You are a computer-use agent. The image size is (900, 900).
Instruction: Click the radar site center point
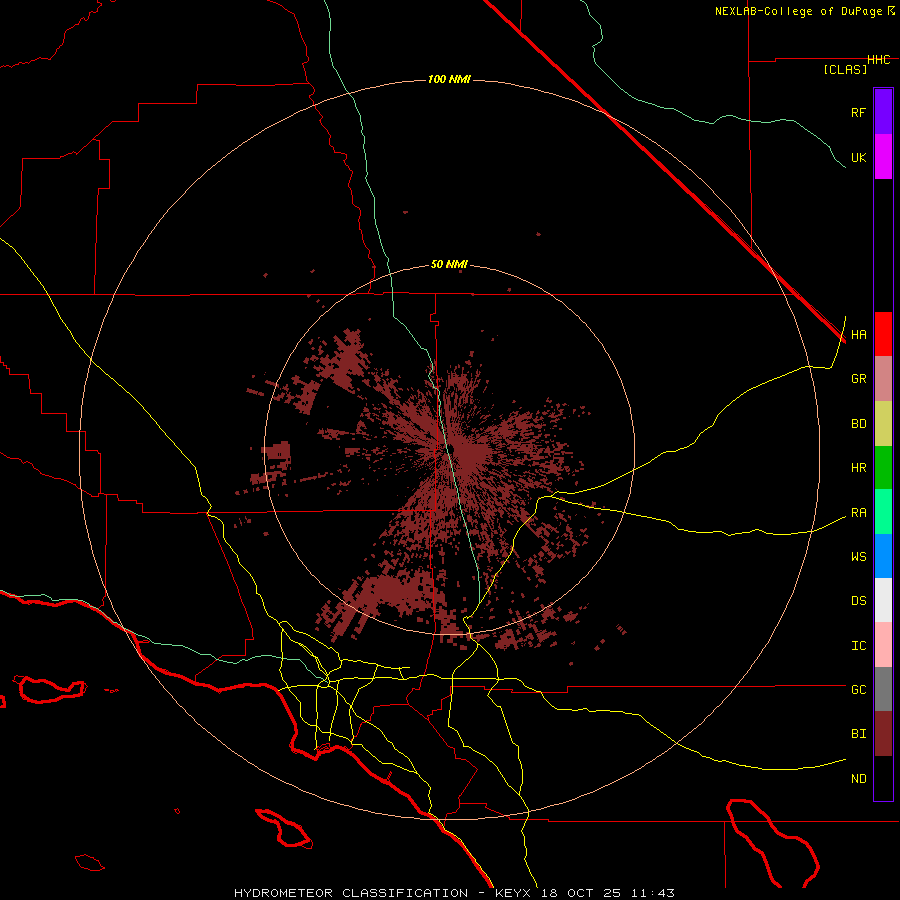tap(450, 449)
